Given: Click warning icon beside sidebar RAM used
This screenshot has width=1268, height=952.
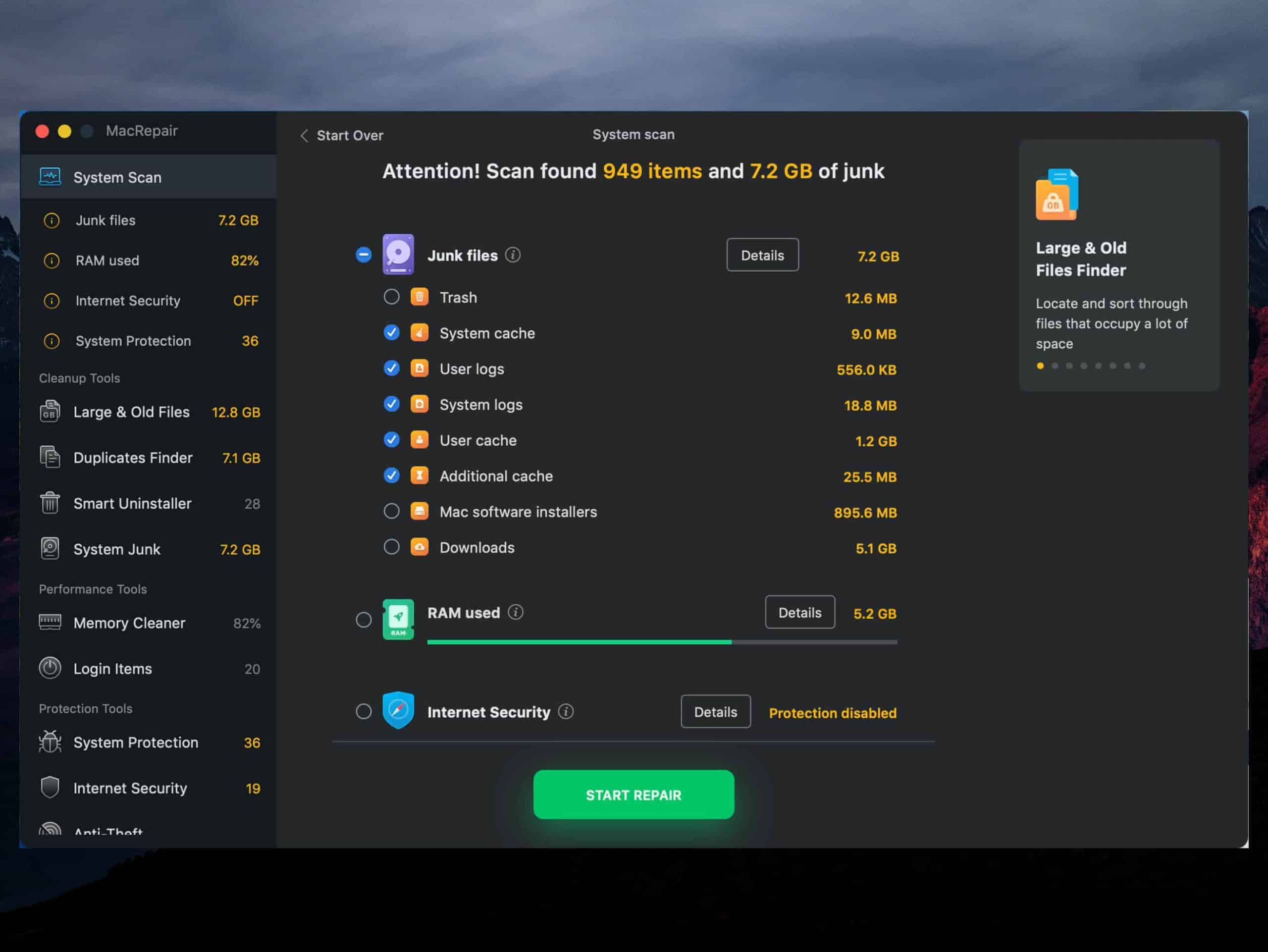Looking at the screenshot, I should click(52, 261).
